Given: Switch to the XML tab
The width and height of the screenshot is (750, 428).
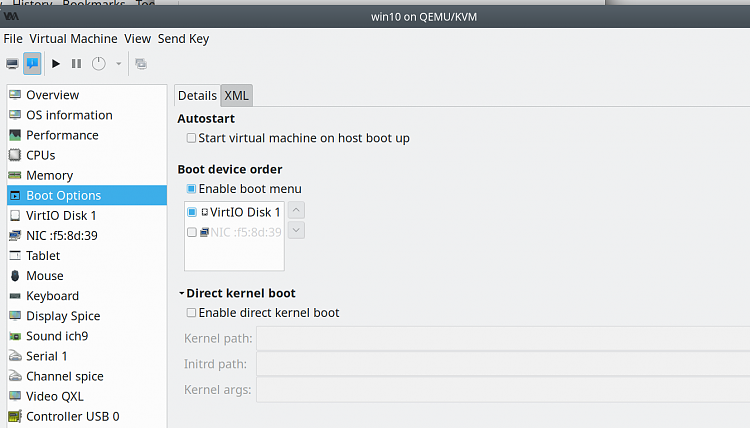Looking at the screenshot, I should coord(236,96).
